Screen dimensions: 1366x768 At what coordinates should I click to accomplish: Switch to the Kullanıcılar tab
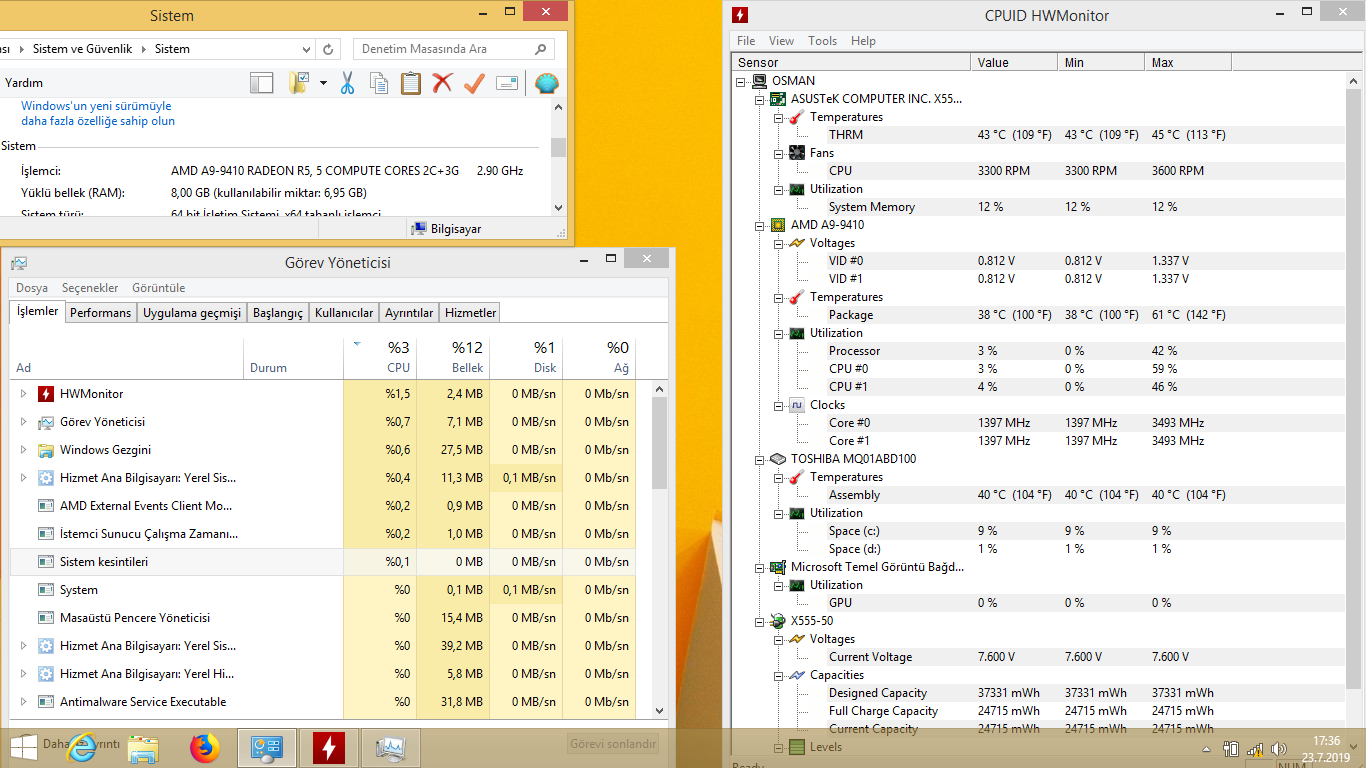point(344,313)
